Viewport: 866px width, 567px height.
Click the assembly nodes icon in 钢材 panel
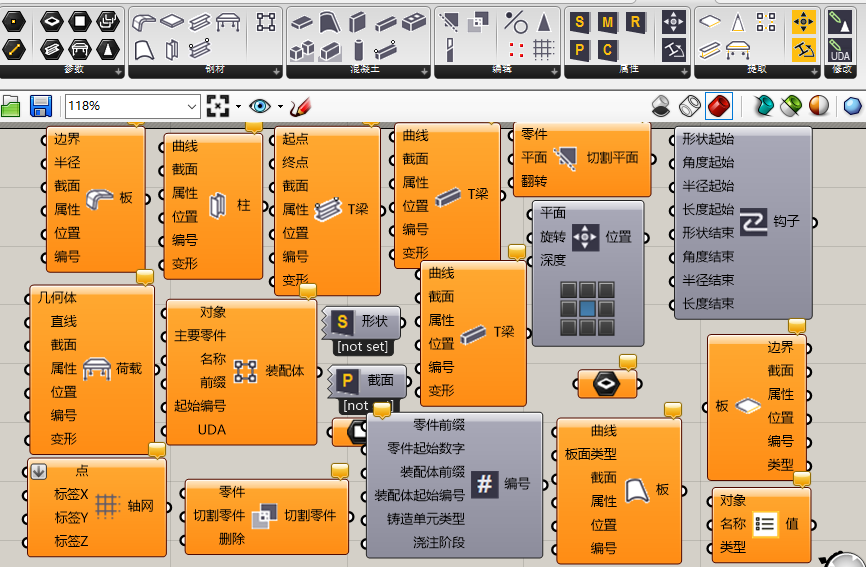pos(266,22)
